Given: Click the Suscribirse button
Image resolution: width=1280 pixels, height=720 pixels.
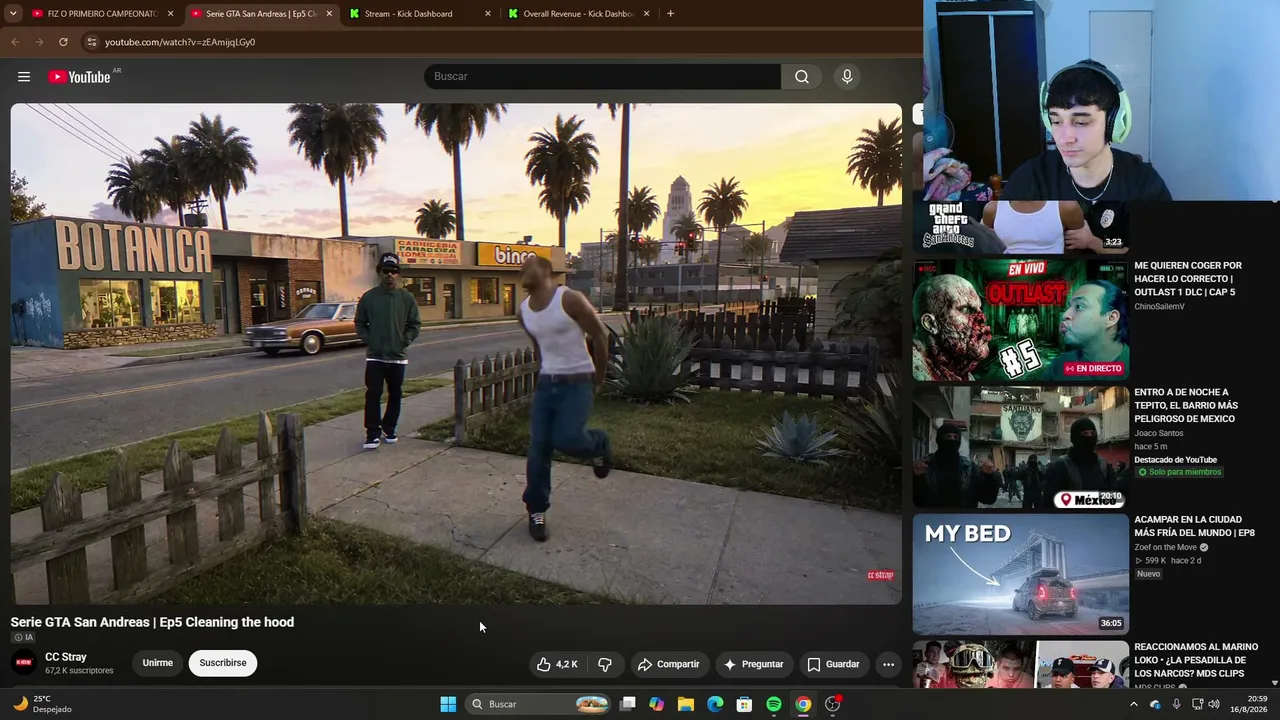Looking at the screenshot, I should (x=223, y=663).
